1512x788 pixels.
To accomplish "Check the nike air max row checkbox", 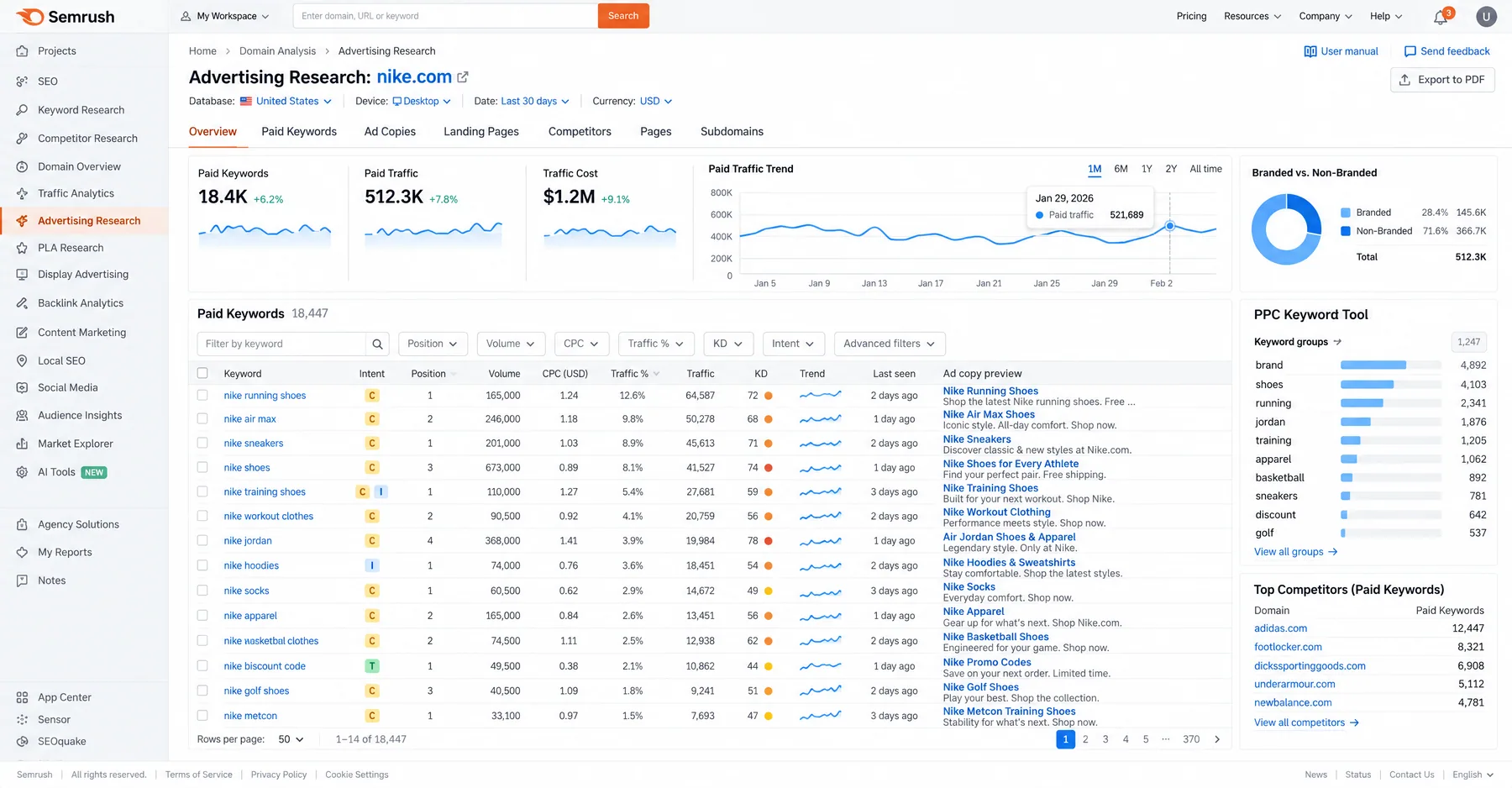I will tap(202, 418).
